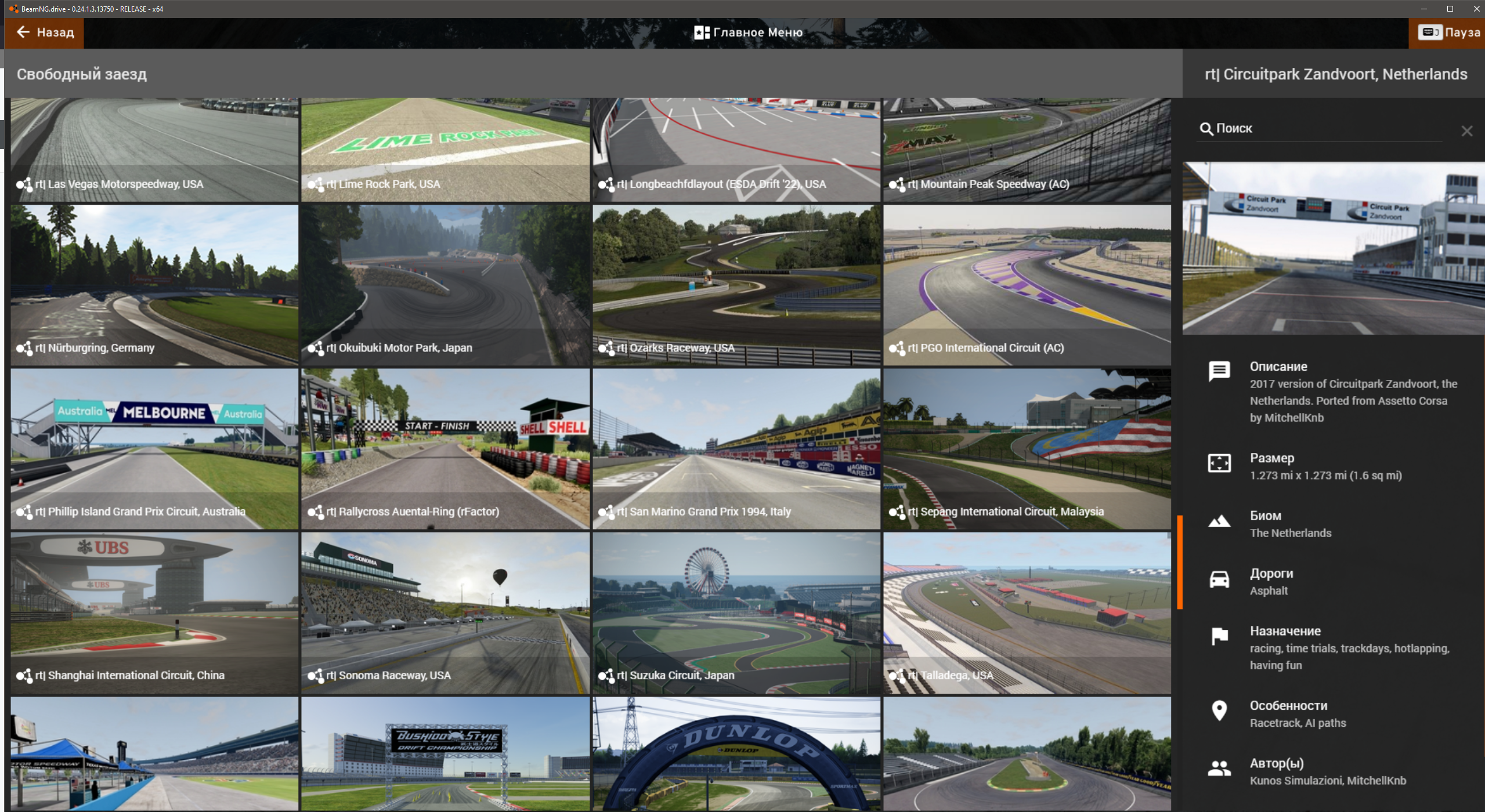This screenshot has height=812, width=1485.
Task: Open Главное Меню at the top
Action: [x=749, y=32]
